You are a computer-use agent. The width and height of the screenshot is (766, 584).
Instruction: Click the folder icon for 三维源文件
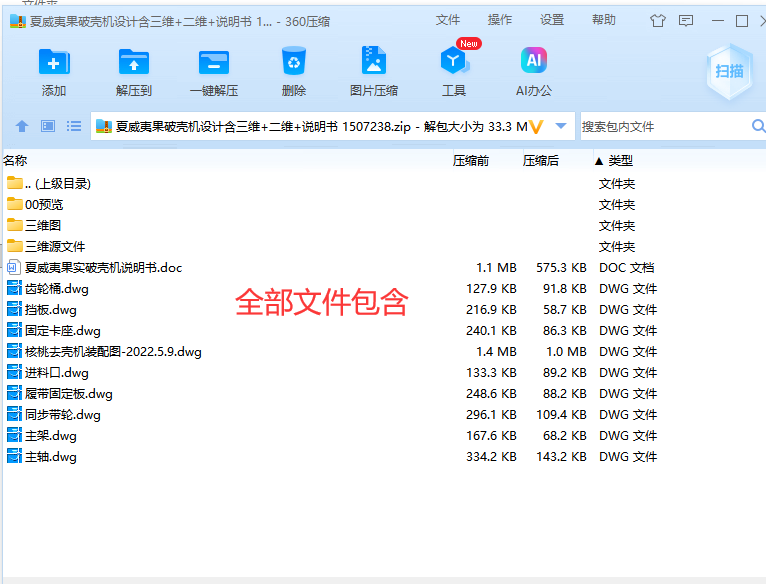[15, 246]
